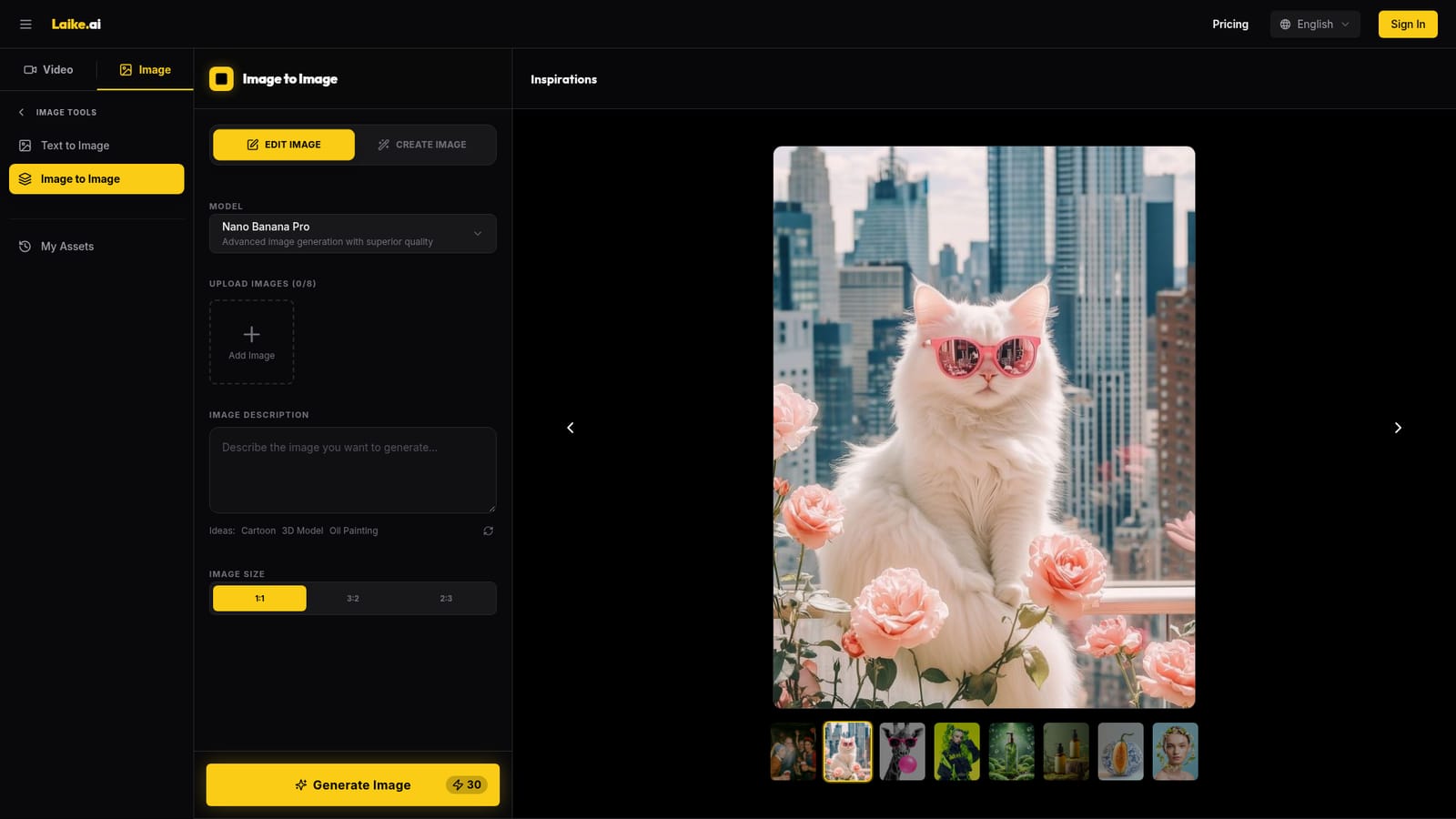1456x819 pixels.
Task: Show the next inspiration image
Action: pos(1398,428)
